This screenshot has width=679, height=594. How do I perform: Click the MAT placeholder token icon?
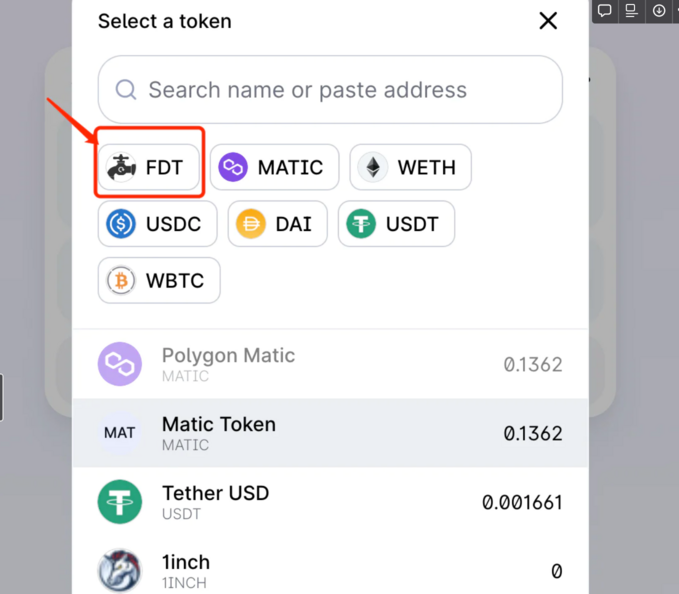pos(120,433)
